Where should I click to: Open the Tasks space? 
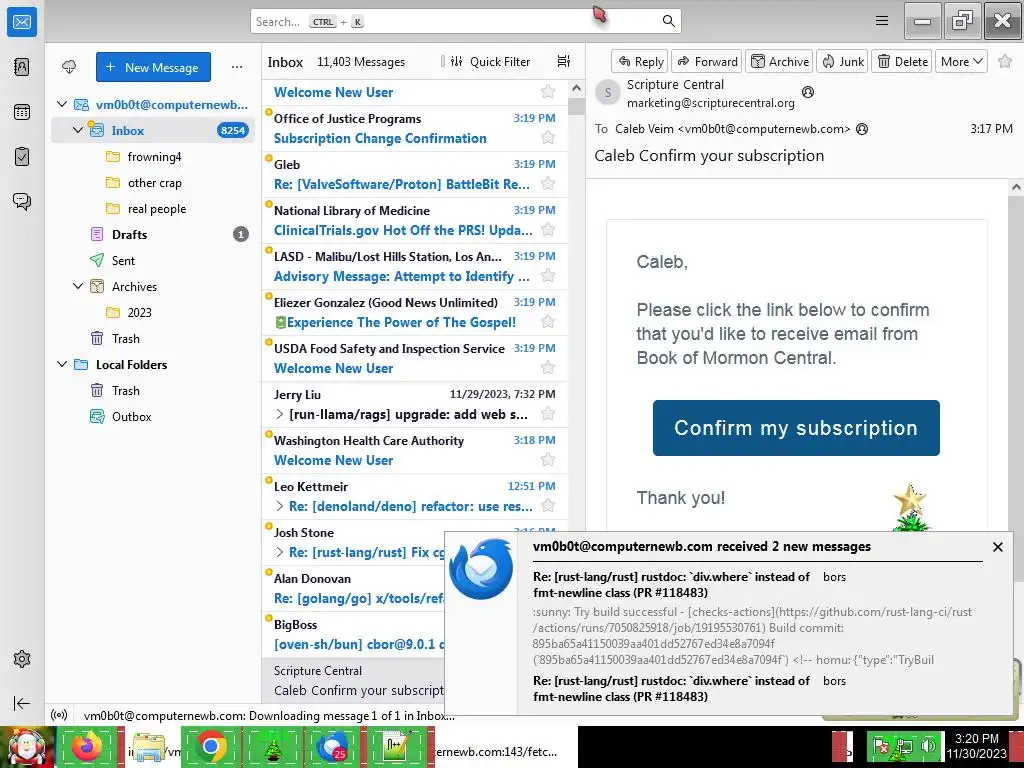click(x=22, y=157)
